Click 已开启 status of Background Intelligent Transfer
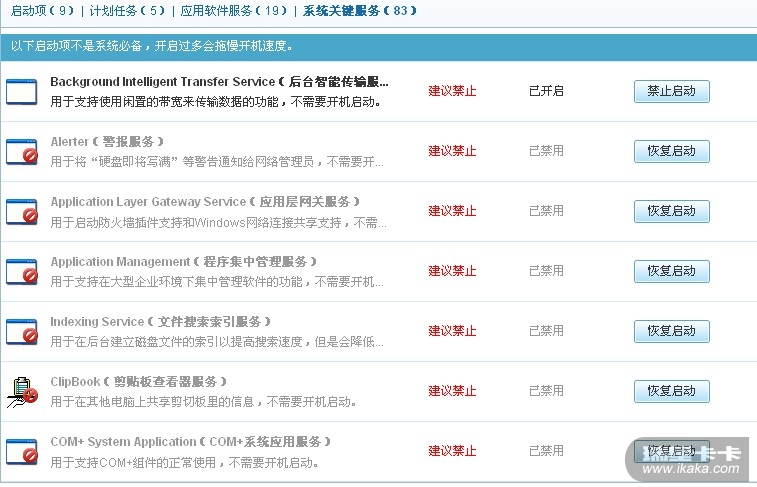 tap(546, 91)
